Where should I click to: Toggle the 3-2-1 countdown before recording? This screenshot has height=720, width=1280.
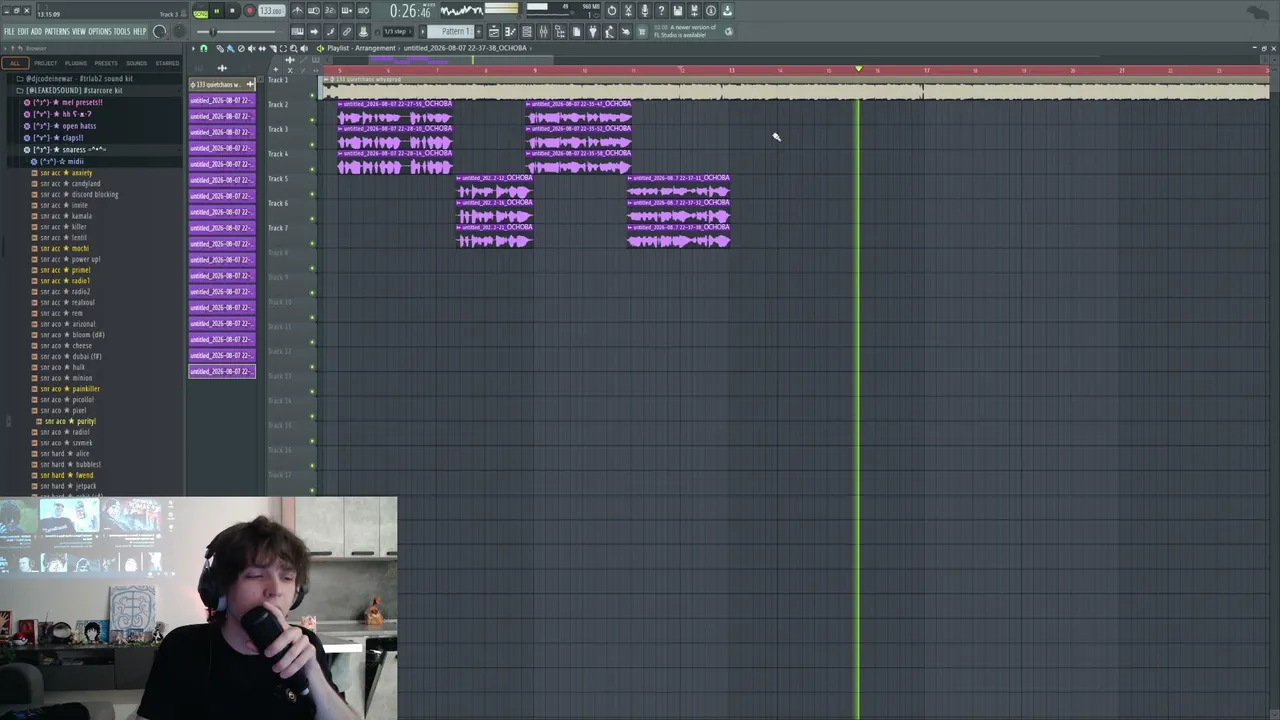[x=330, y=11]
